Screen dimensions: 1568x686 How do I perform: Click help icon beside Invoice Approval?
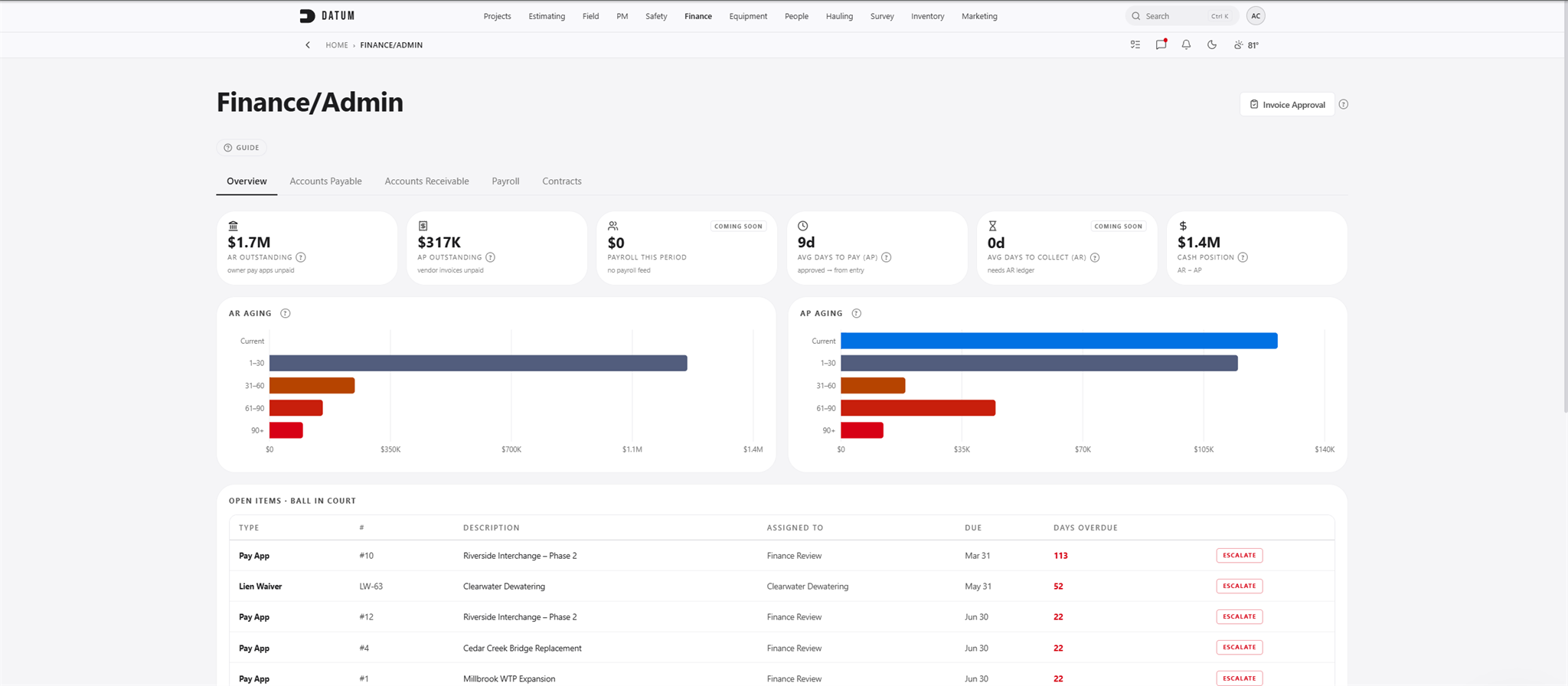1344,105
